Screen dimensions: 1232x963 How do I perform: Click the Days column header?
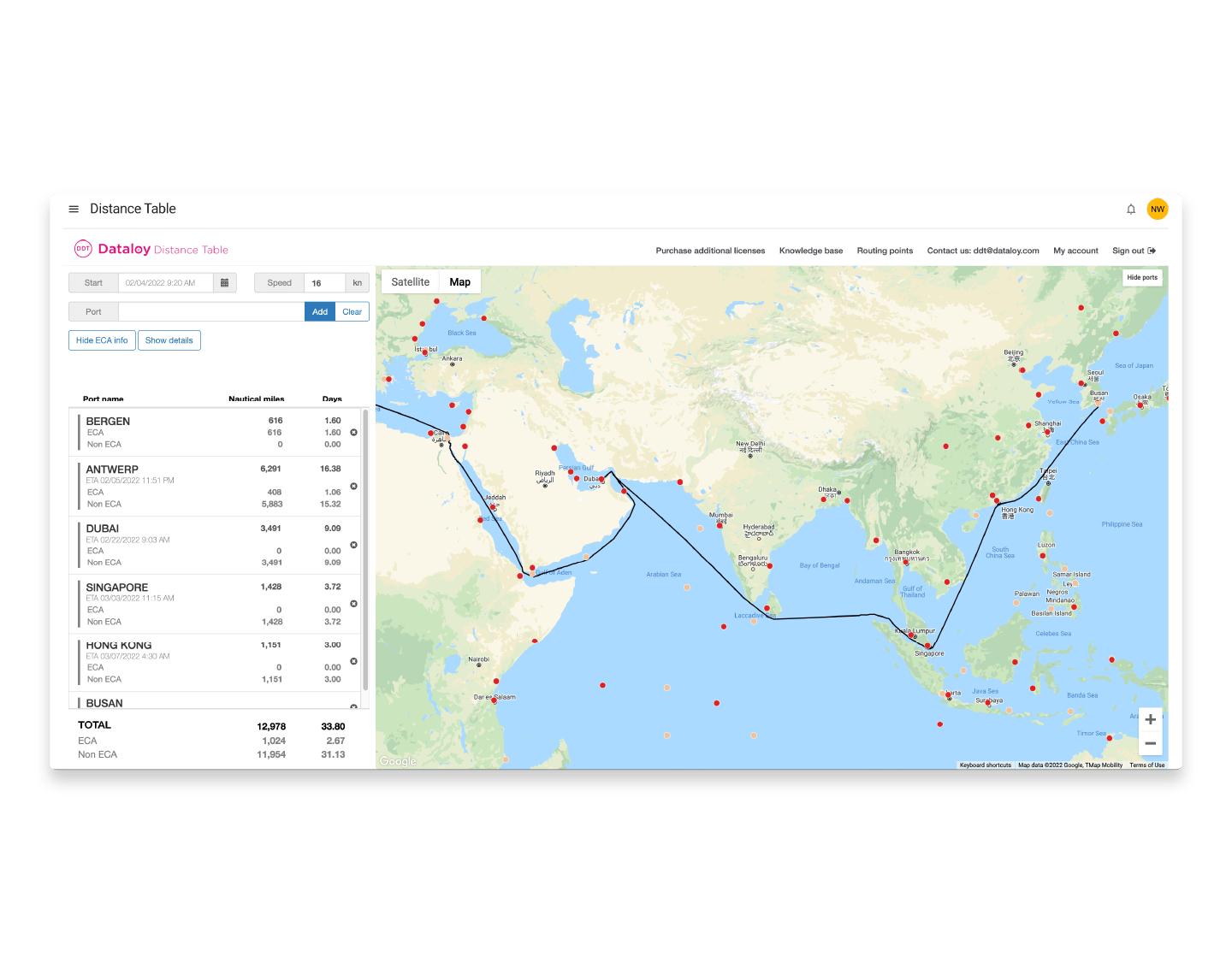coord(332,399)
